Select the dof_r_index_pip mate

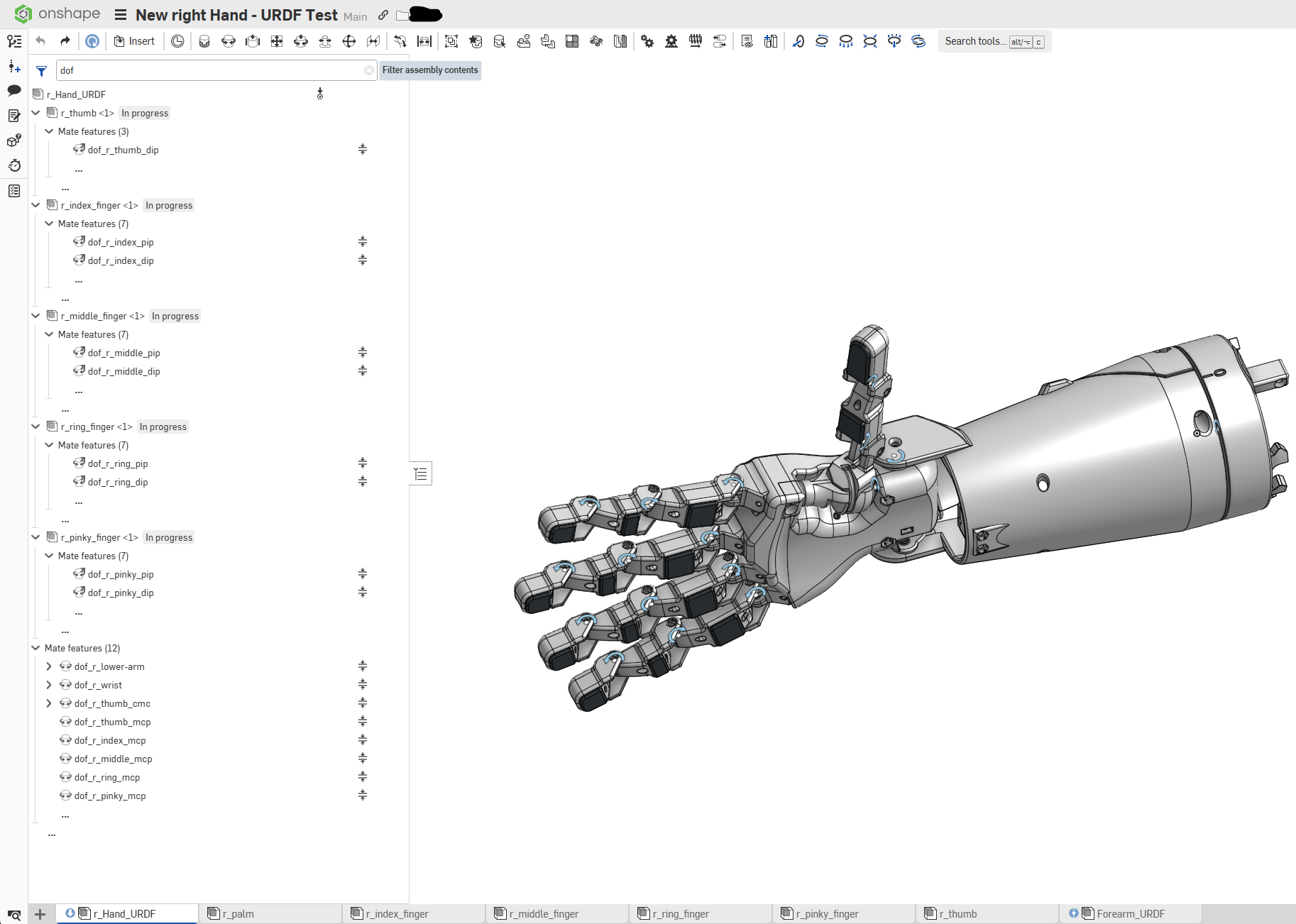(121, 242)
